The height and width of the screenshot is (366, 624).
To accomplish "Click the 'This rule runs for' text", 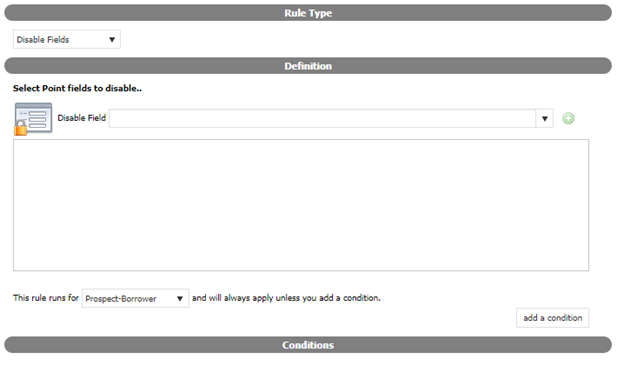I will click(x=46, y=298).
